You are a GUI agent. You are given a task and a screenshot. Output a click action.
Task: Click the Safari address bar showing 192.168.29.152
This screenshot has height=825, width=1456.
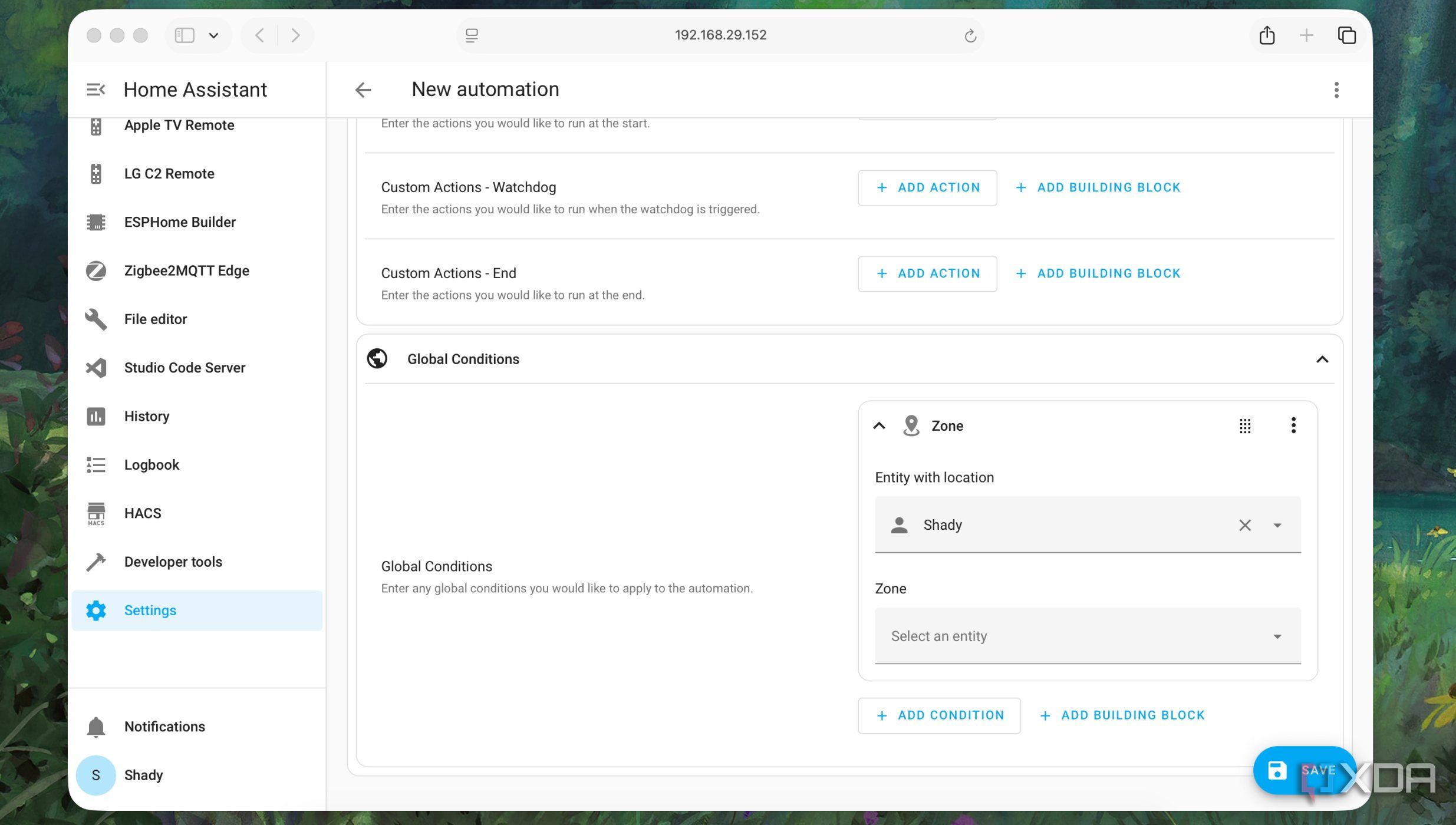(720, 35)
